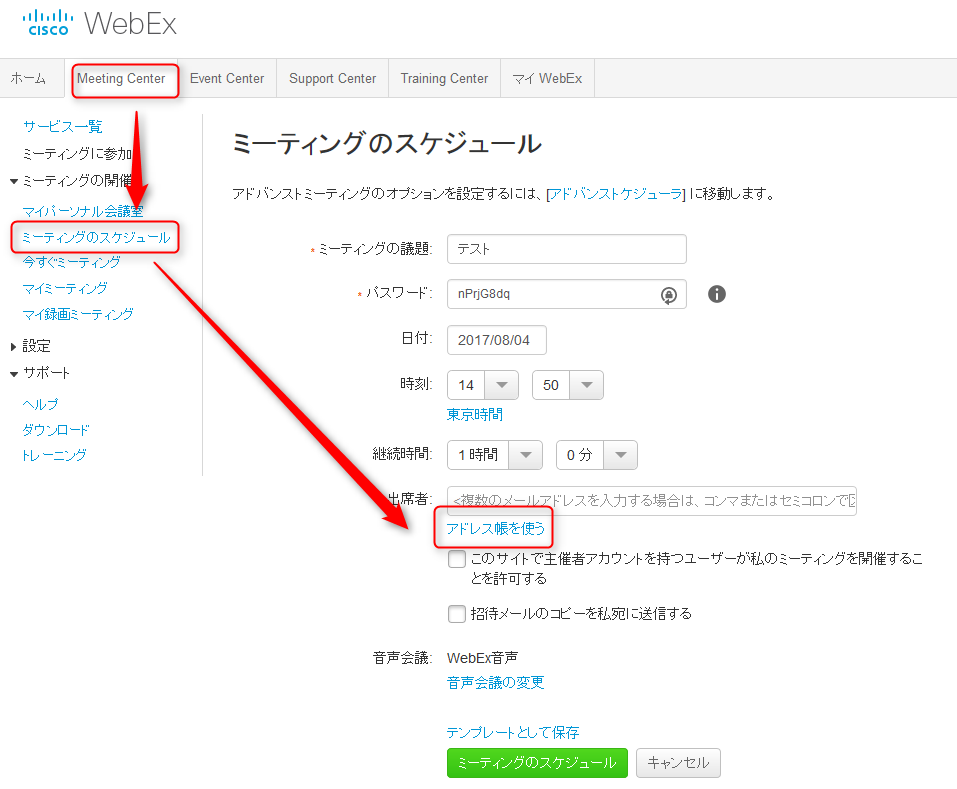
Task: Open マイパーソナル会議室 sidebar link
Action: tap(83, 211)
